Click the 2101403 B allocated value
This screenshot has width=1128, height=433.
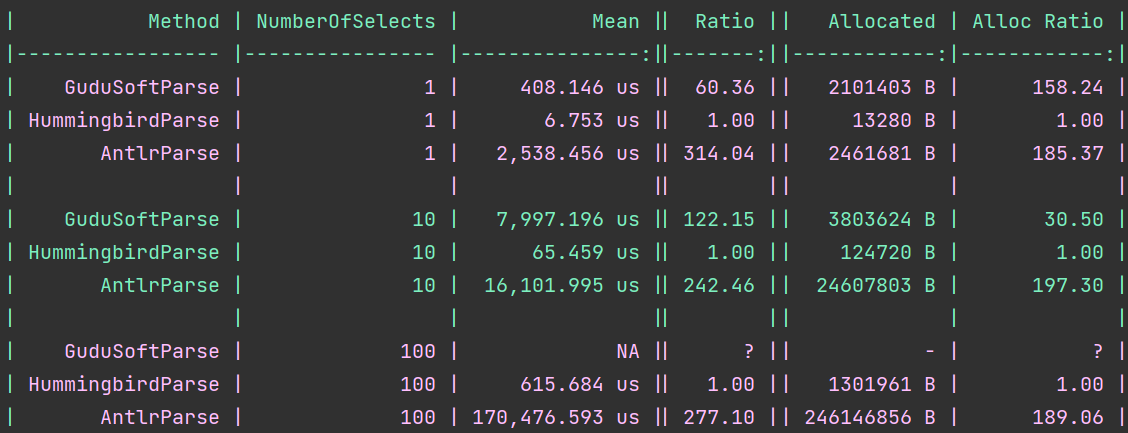pyautogui.click(x=881, y=87)
